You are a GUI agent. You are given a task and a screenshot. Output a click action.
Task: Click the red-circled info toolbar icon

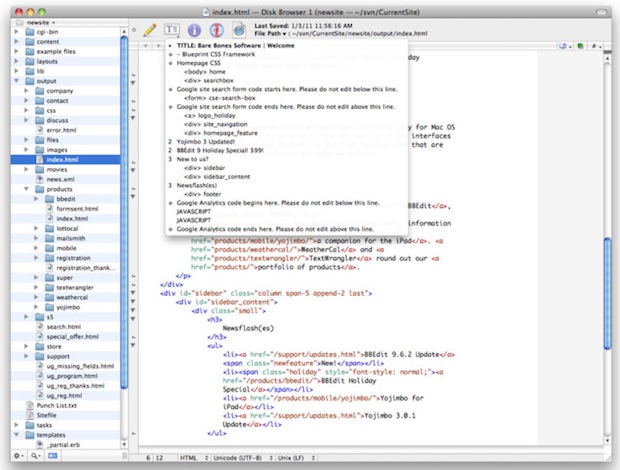pyautogui.click(x=216, y=30)
